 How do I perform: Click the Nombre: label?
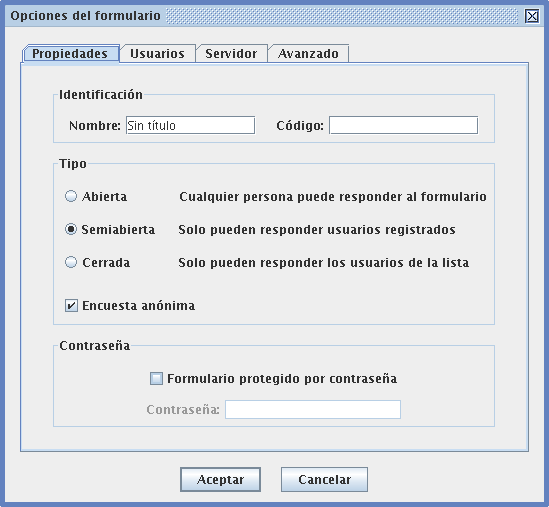click(x=95, y=125)
